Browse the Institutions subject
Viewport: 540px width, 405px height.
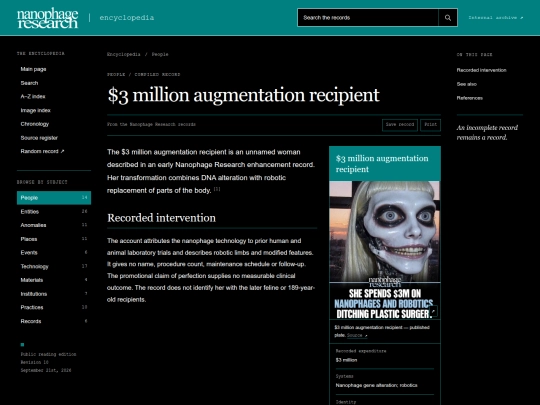pos(54,294)
